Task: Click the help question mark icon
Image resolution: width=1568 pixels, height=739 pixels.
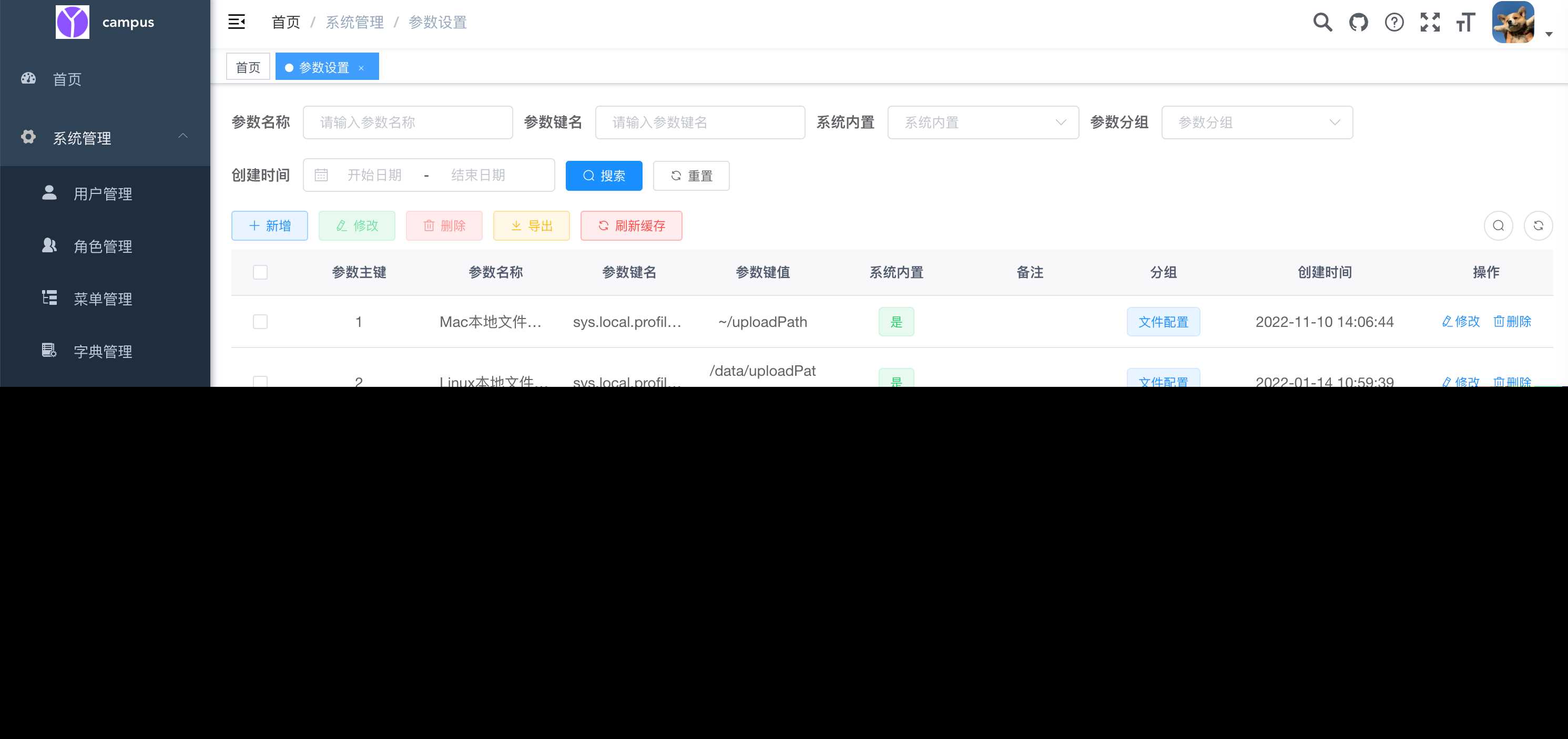Action: coord(1394,22)
